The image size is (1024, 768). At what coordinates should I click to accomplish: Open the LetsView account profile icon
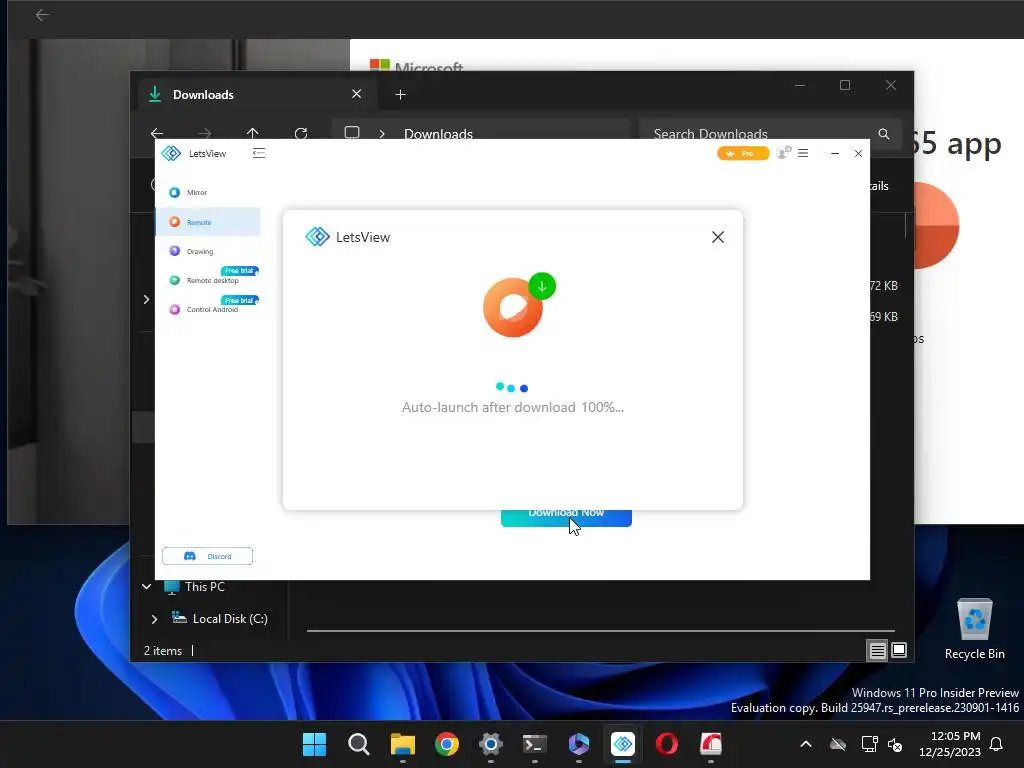(784, 153)
